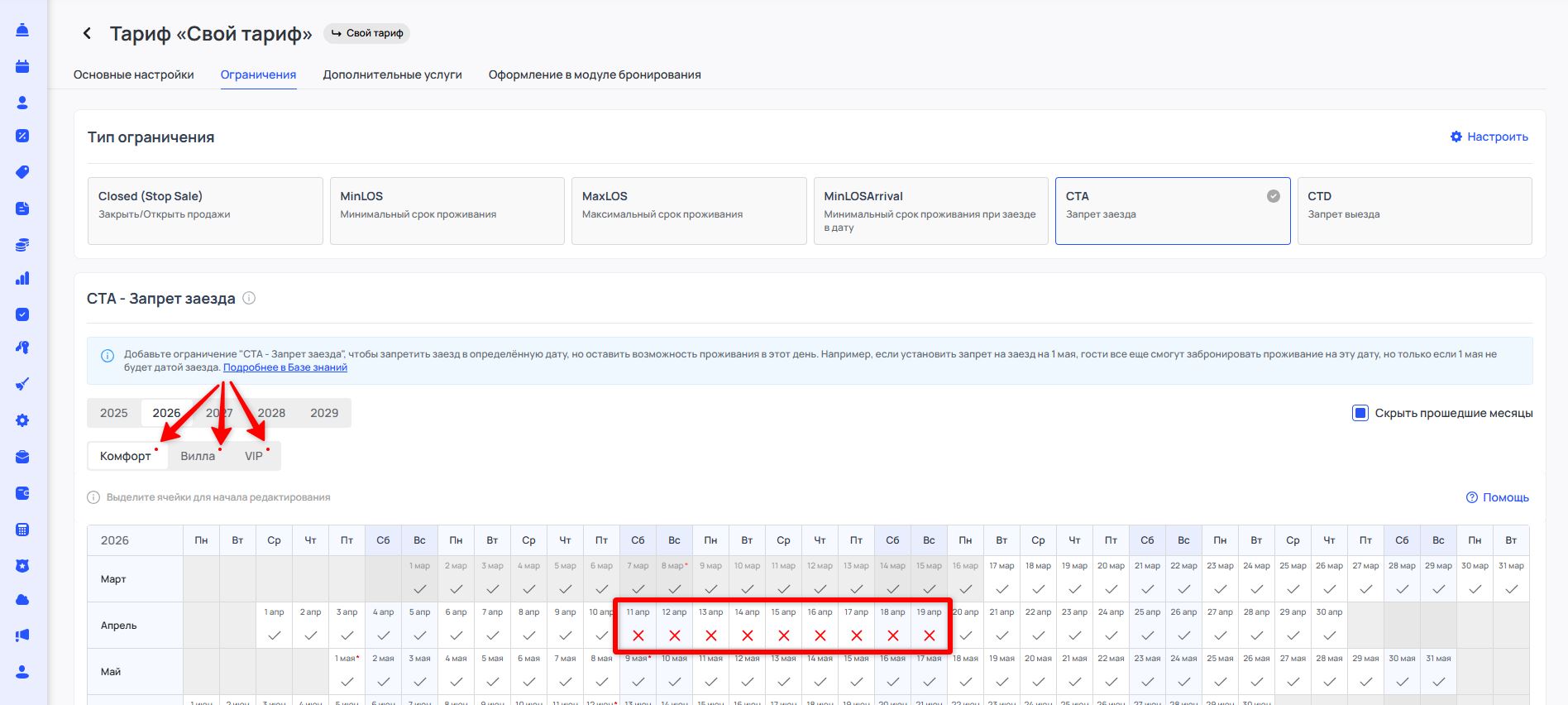Choose the MinLOS restriction type card
This screenshot has height=705, width=1568.
coord(447,210)
